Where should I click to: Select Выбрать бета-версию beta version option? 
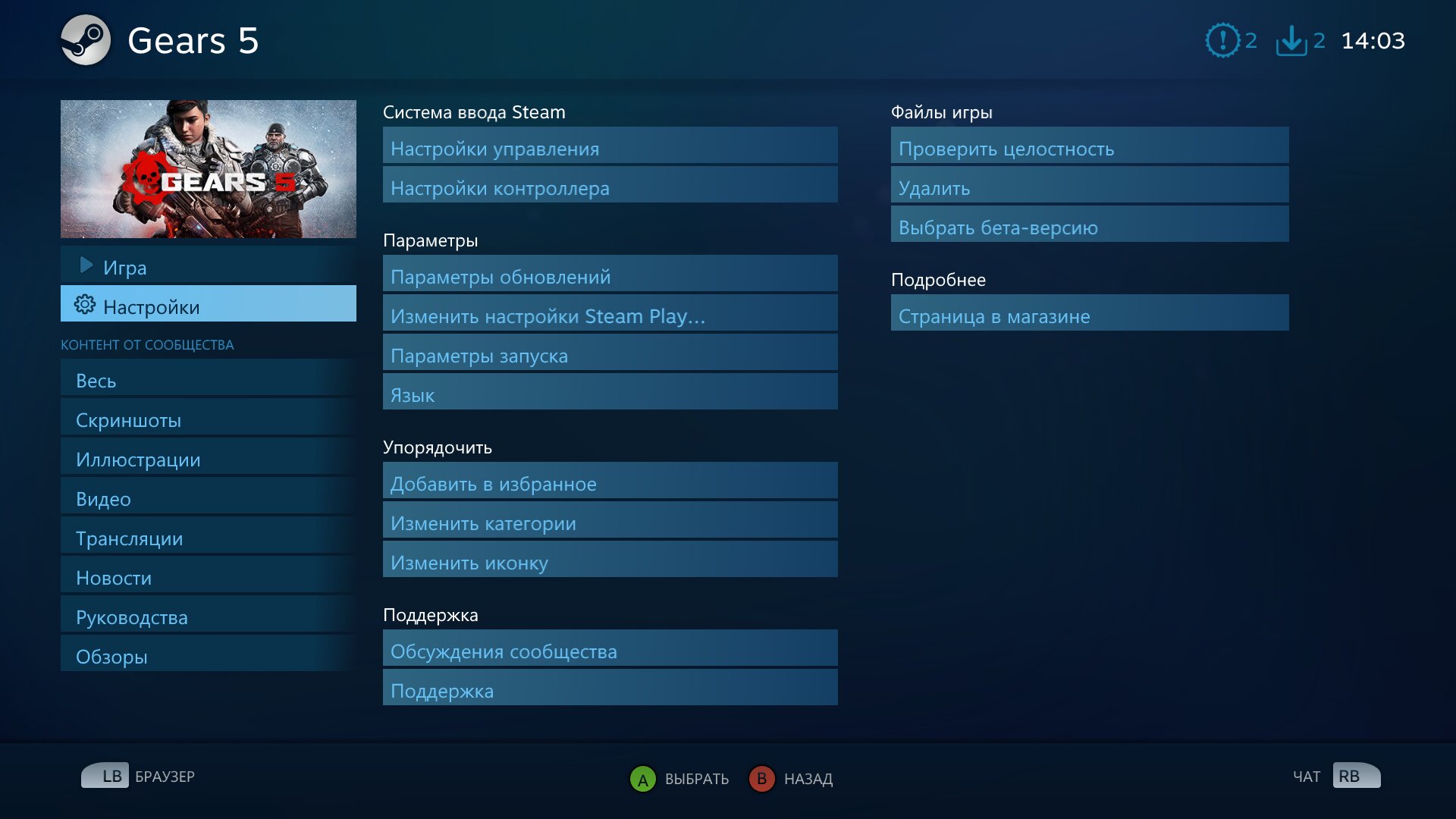click(1089, 227)
